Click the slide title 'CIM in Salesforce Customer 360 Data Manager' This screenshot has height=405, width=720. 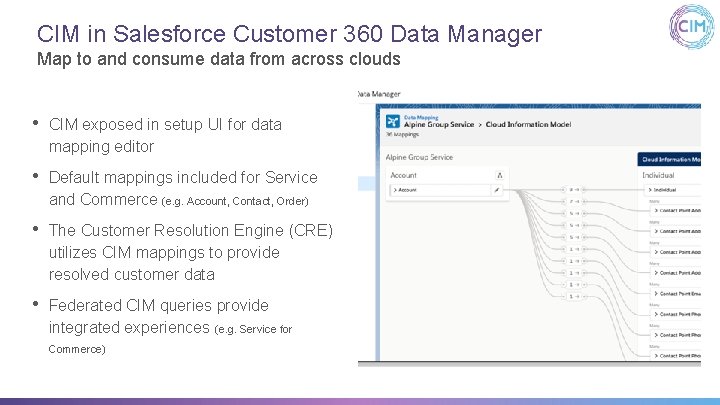[x=289, y=34]
